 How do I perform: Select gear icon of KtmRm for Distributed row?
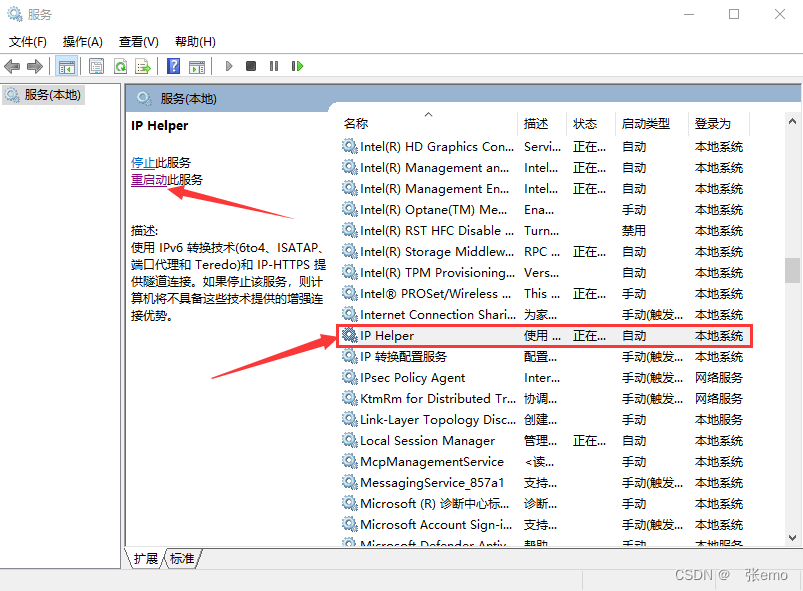pos(350,398)
